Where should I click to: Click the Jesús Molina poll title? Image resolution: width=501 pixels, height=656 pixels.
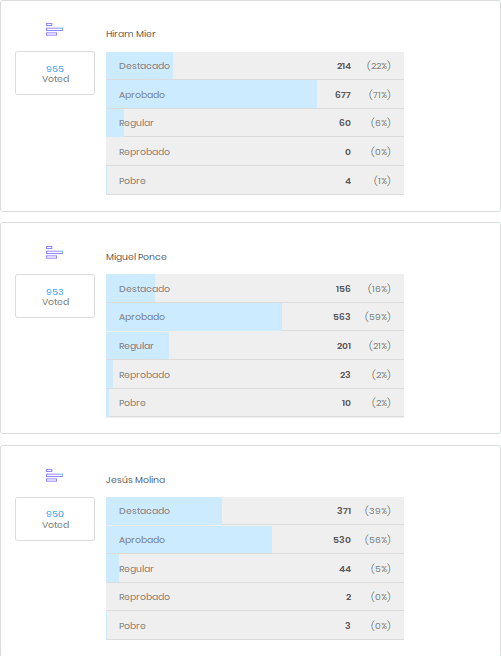(135, 480)
